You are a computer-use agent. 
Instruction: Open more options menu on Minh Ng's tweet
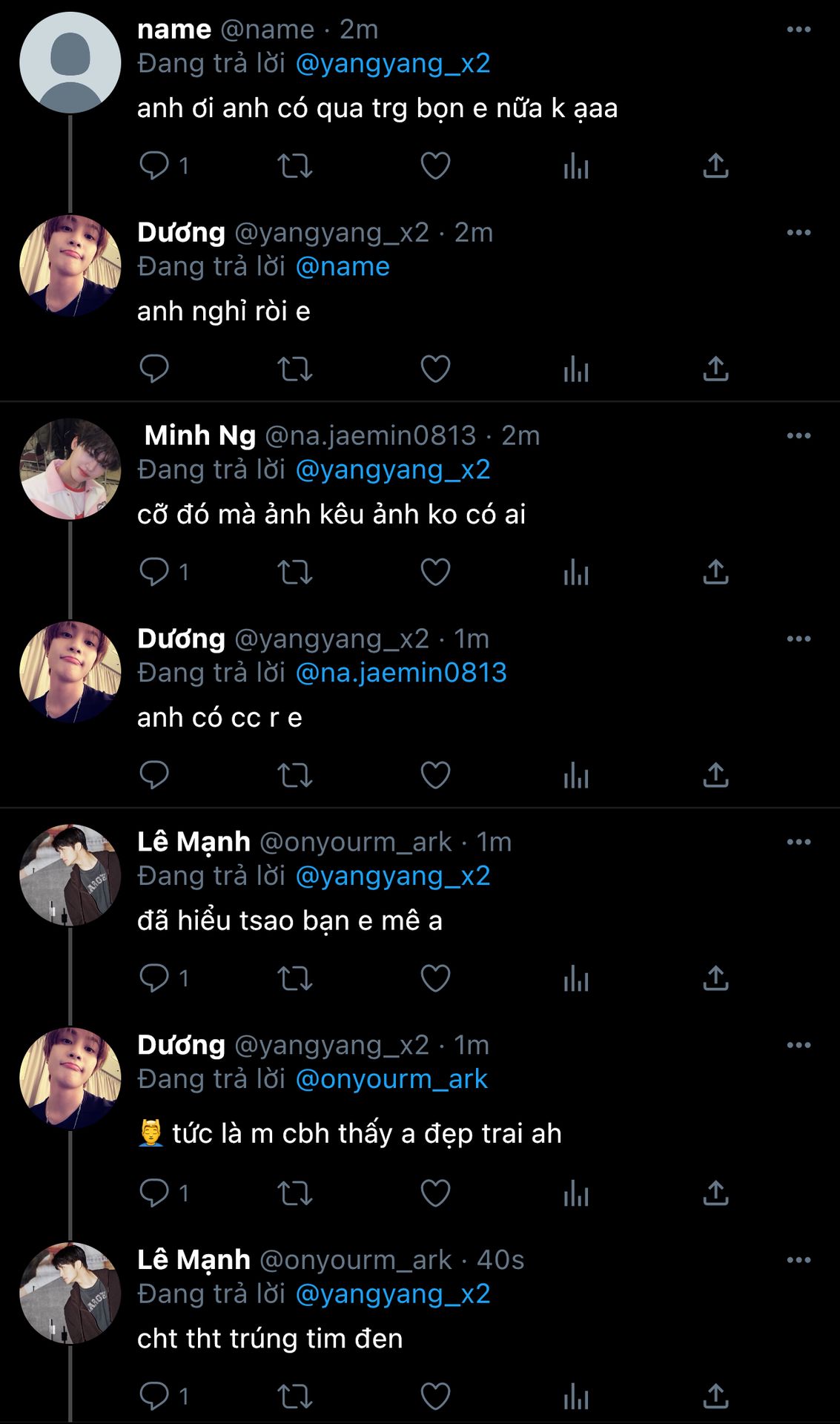[x=798, y=436]
